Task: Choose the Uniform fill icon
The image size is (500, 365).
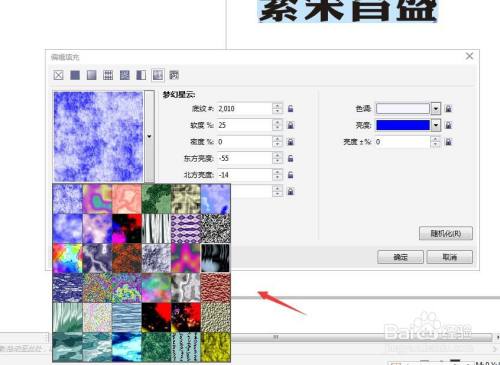Action: [x=75, y=75]
